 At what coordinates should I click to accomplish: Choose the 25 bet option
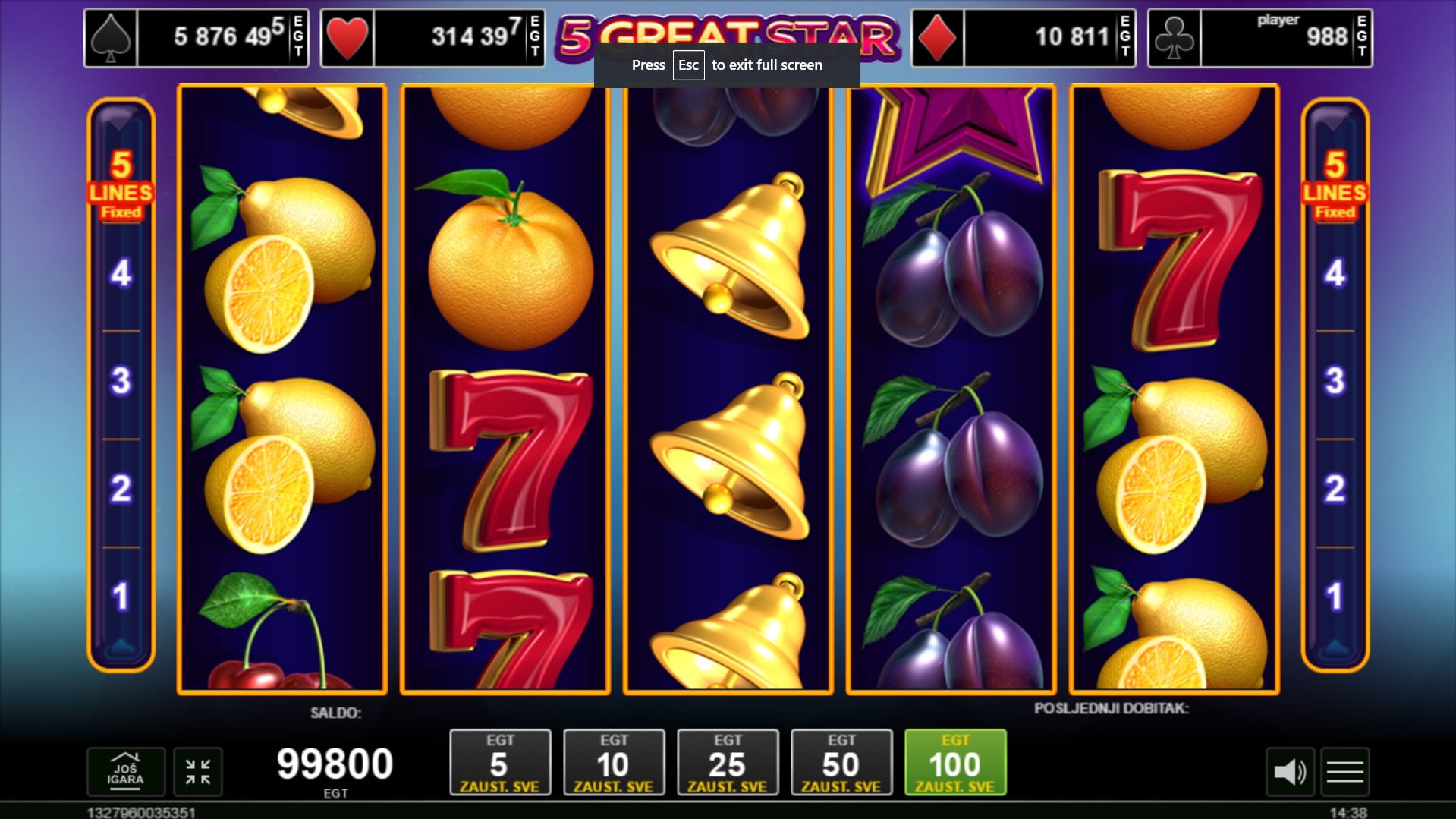point(728,762)
